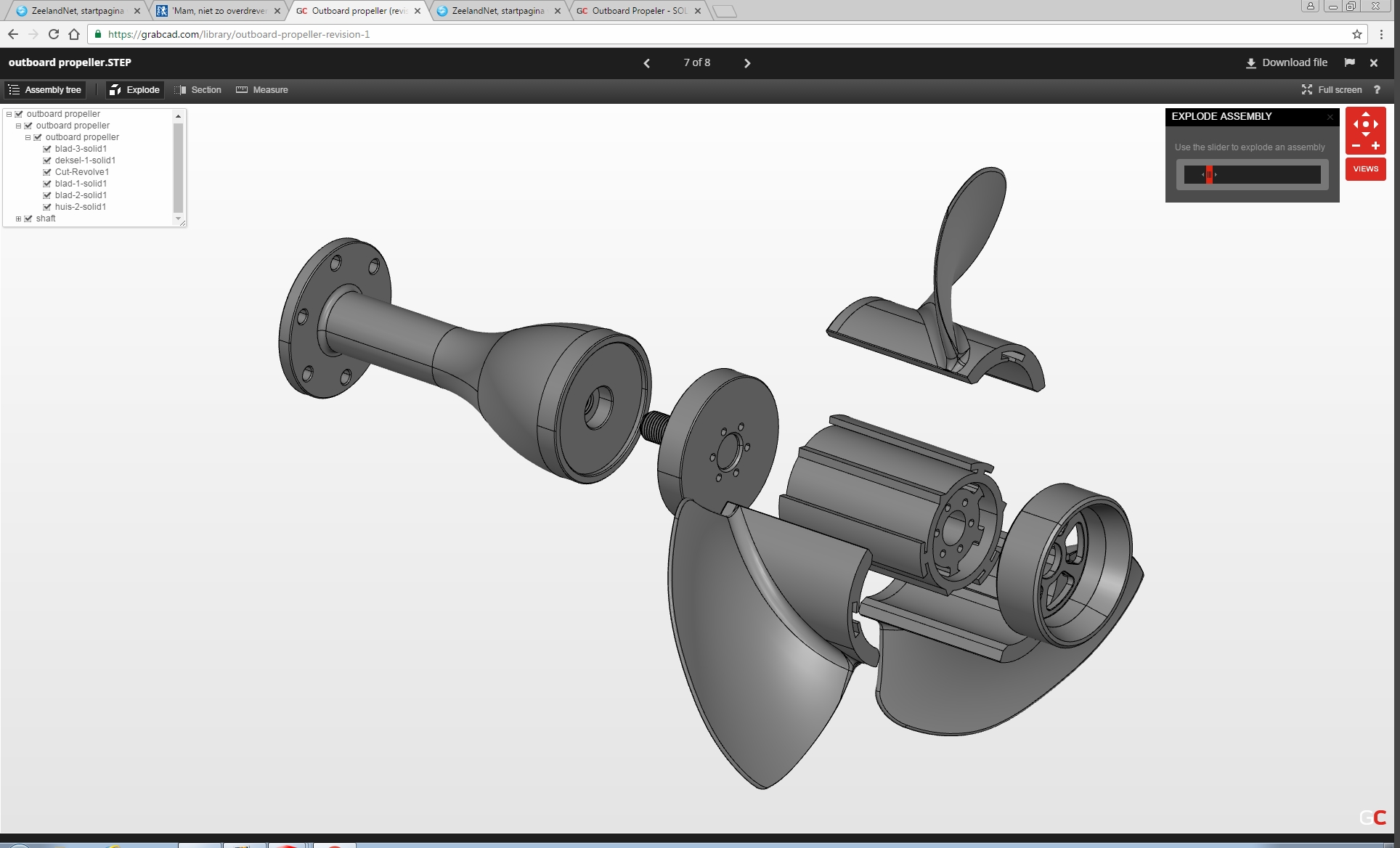
Task: Collapse the top-level outboard propeller node
Action: (x=9, y=114)
